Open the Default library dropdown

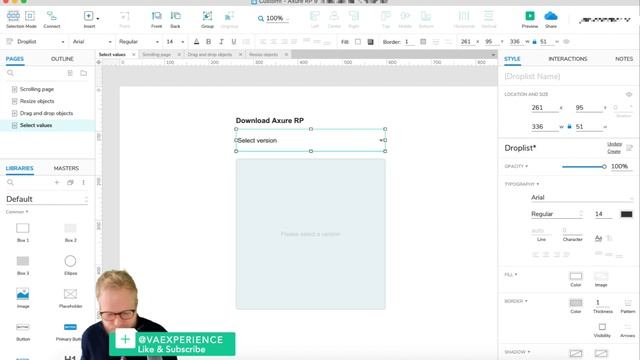click(47, 199)
